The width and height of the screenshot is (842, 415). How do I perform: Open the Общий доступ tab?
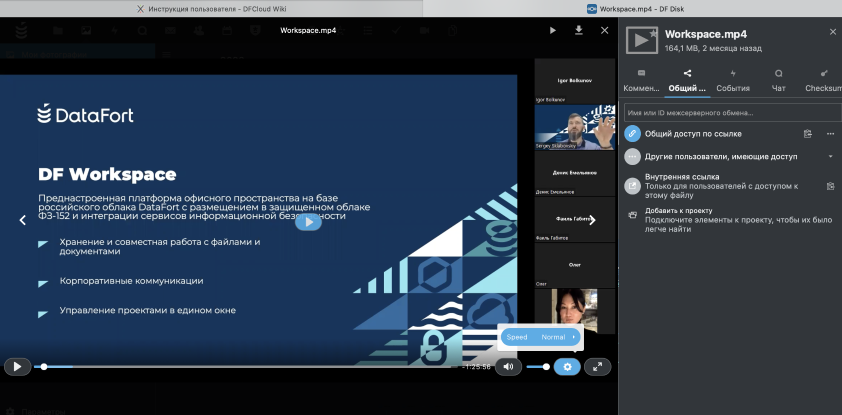(x=687, y=81)
